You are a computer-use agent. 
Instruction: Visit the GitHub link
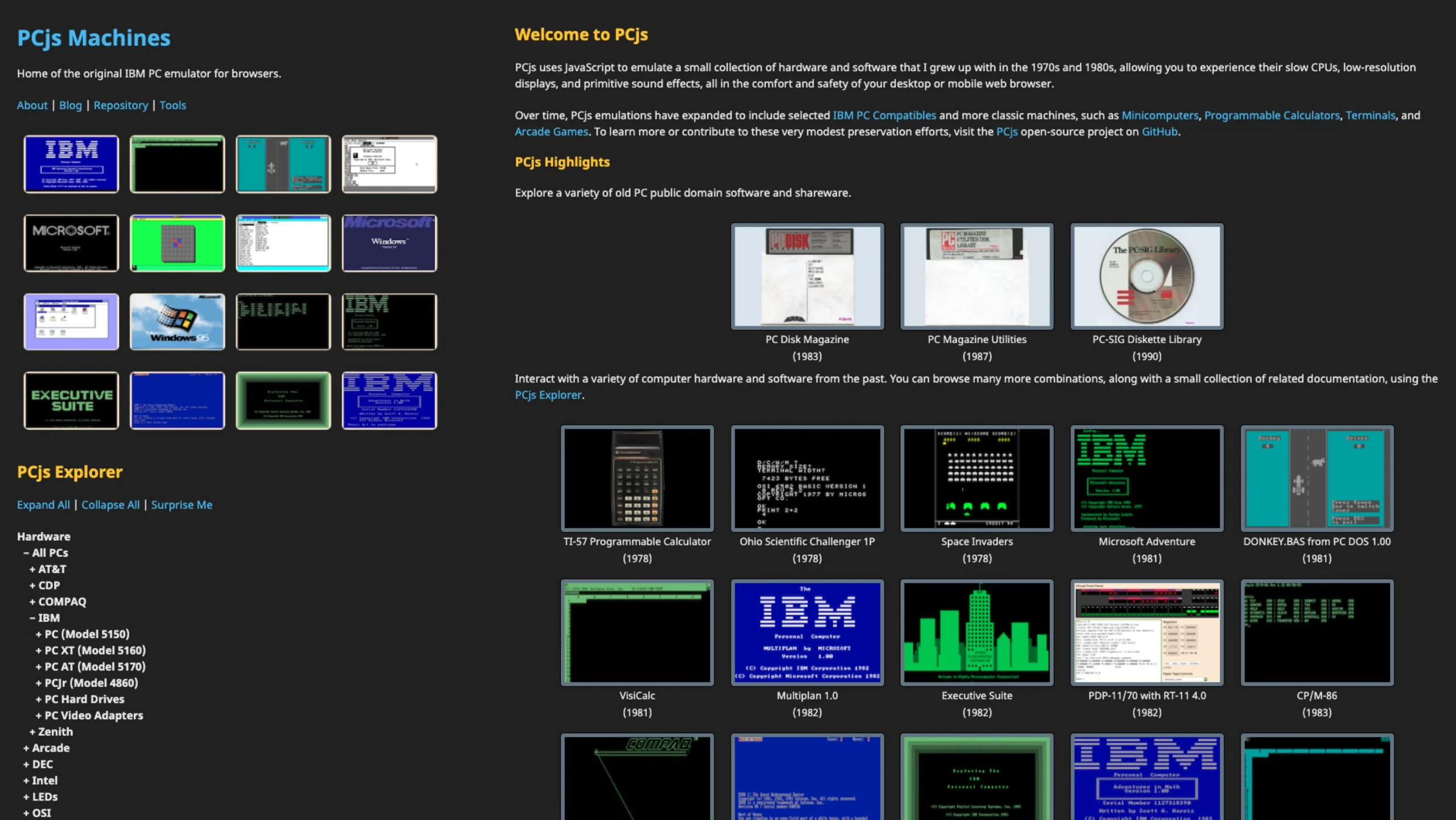(x=1160, y=131)
